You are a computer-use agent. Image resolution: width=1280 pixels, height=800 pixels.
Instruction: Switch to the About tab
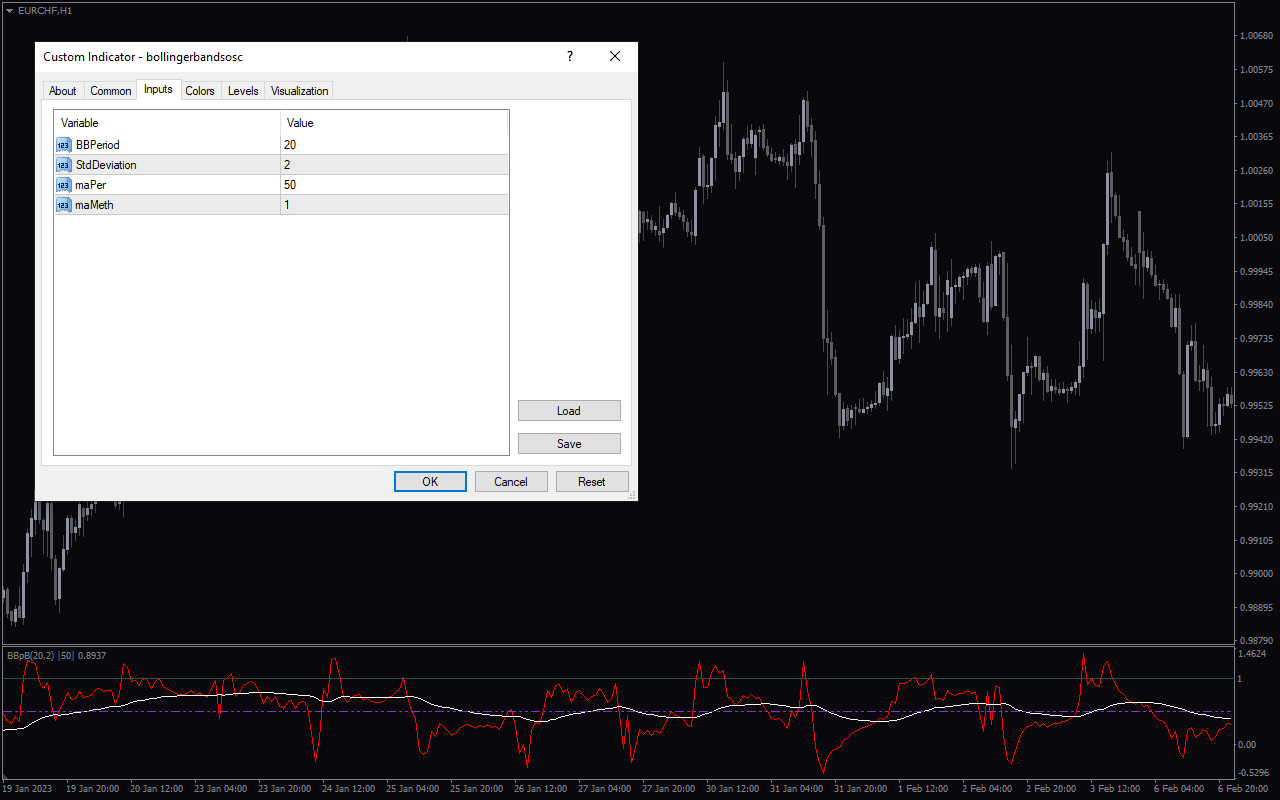coord(63,91)
